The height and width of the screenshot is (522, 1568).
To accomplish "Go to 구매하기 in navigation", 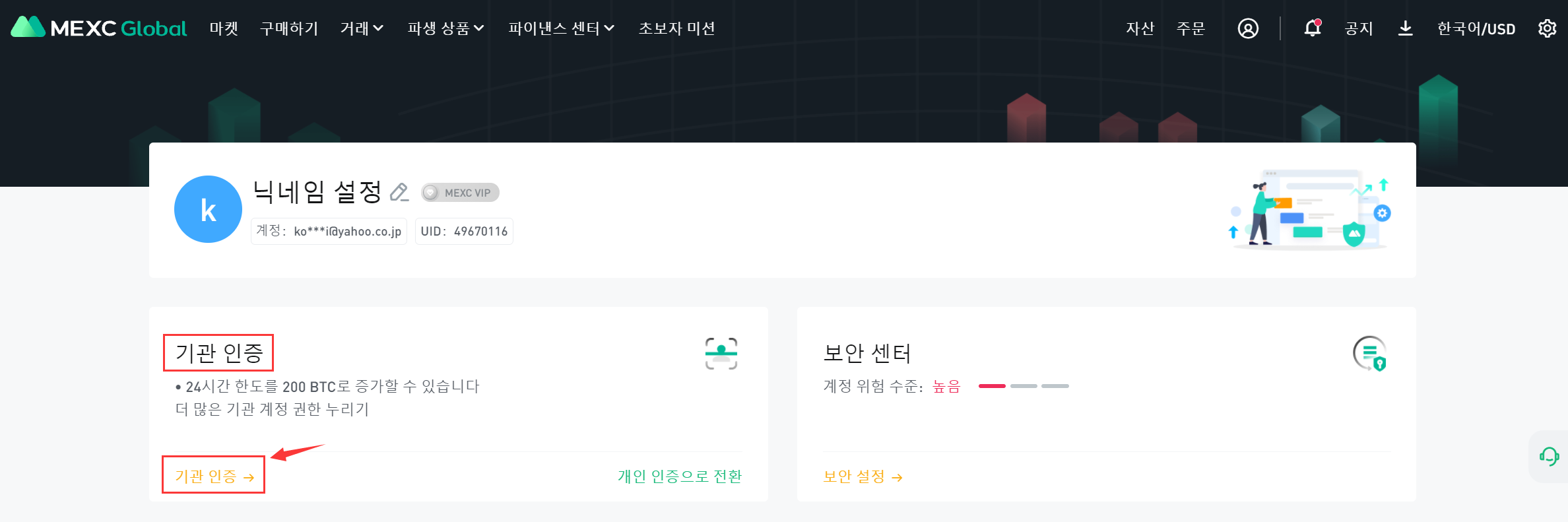I will point(289,28).
